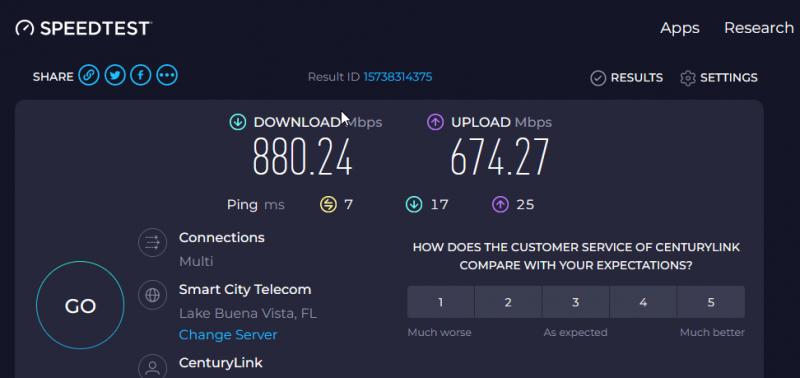The image size is (800, 378).
Task: Rate customer service as 5
Action: click(x=711, y=302)
